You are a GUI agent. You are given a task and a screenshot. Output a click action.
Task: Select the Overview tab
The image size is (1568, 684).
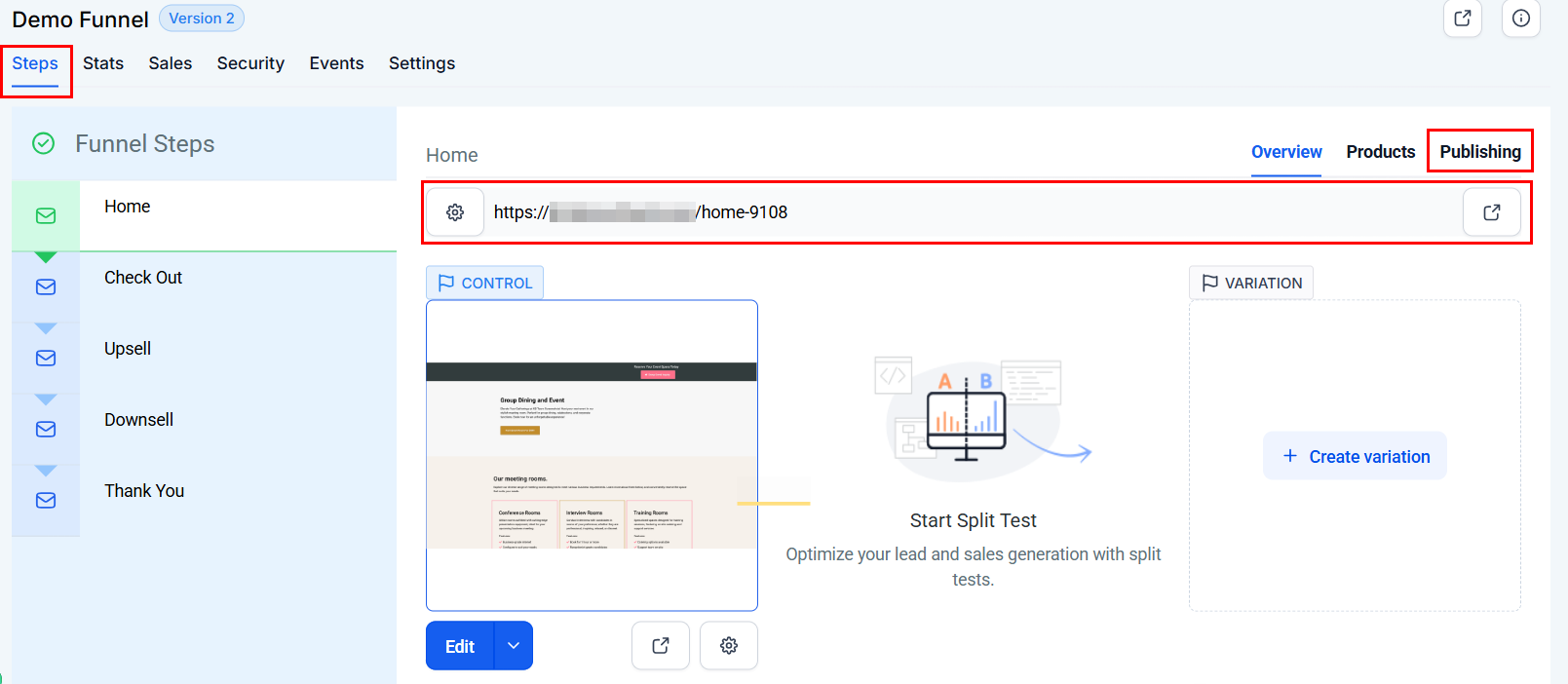tap(1286, 152)
